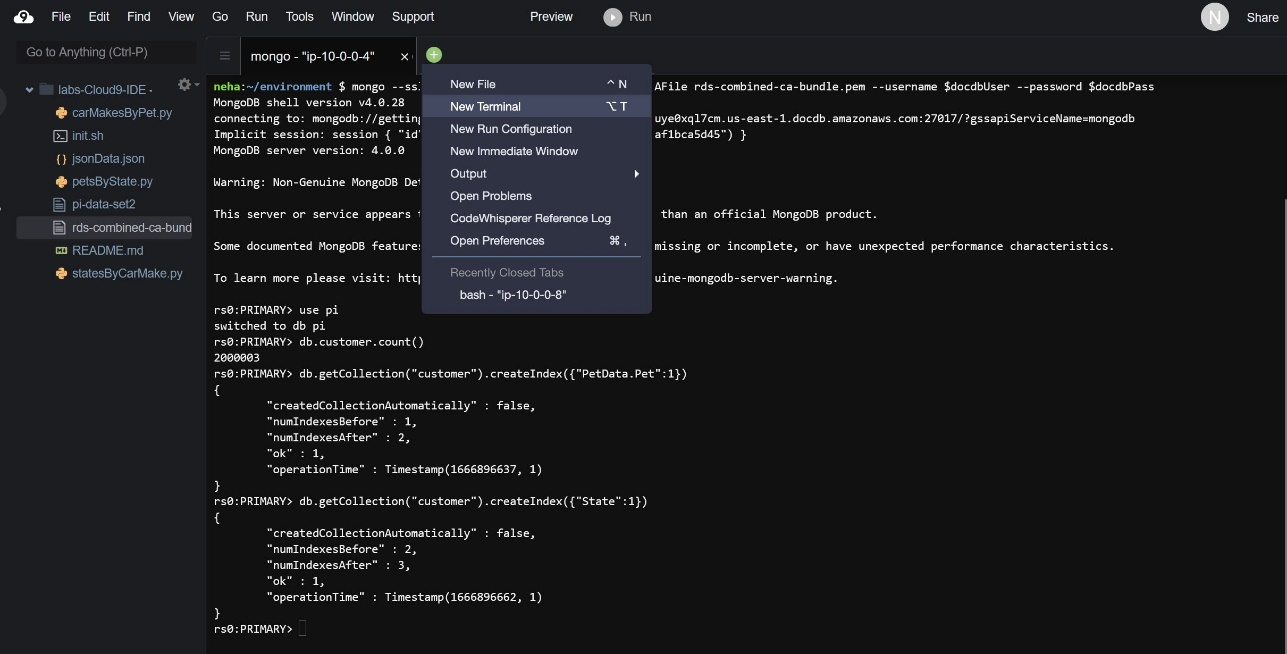Open the Window menu
The image size is (1287, 654).
352,16
